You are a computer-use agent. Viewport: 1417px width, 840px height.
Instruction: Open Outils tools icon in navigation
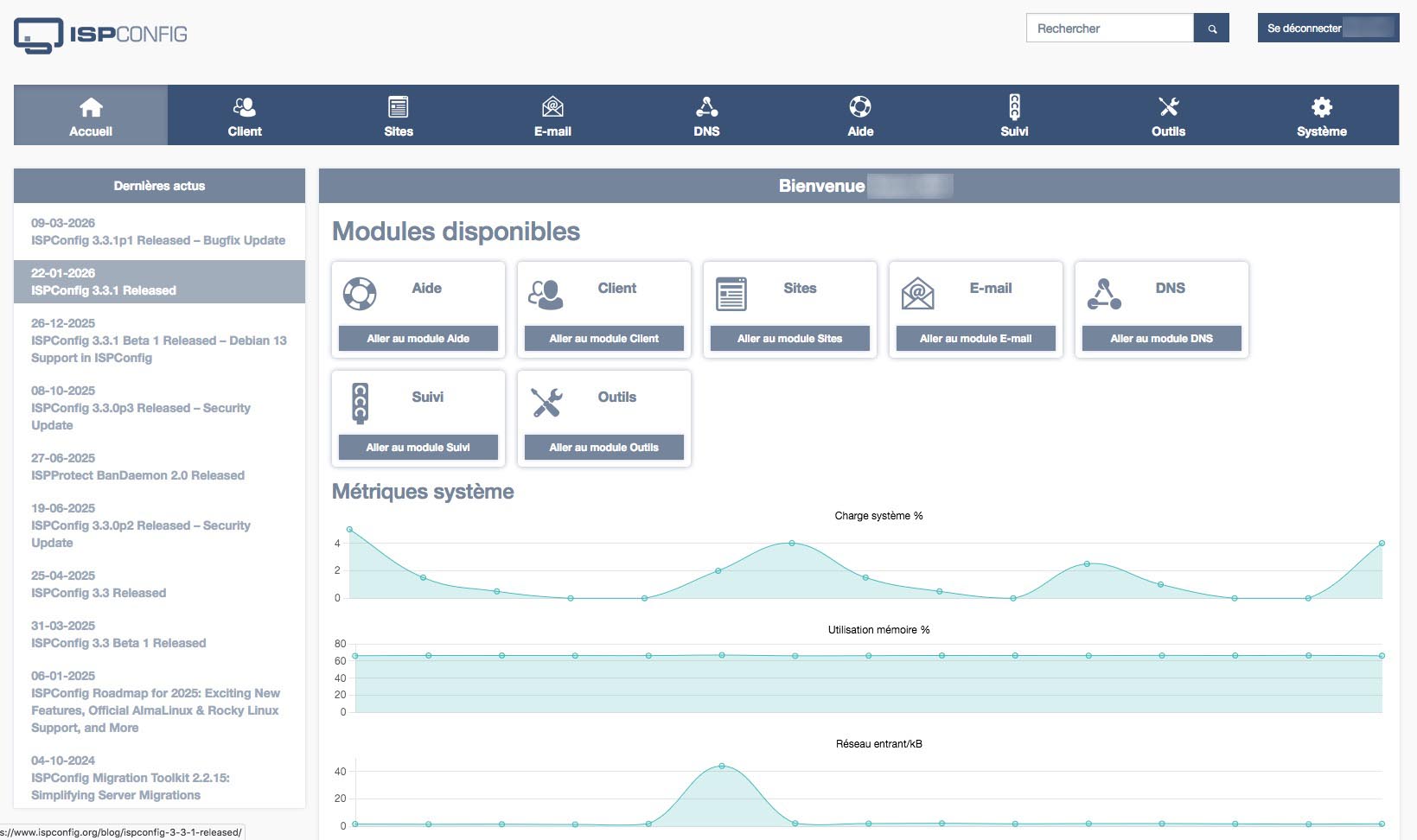1168,107
